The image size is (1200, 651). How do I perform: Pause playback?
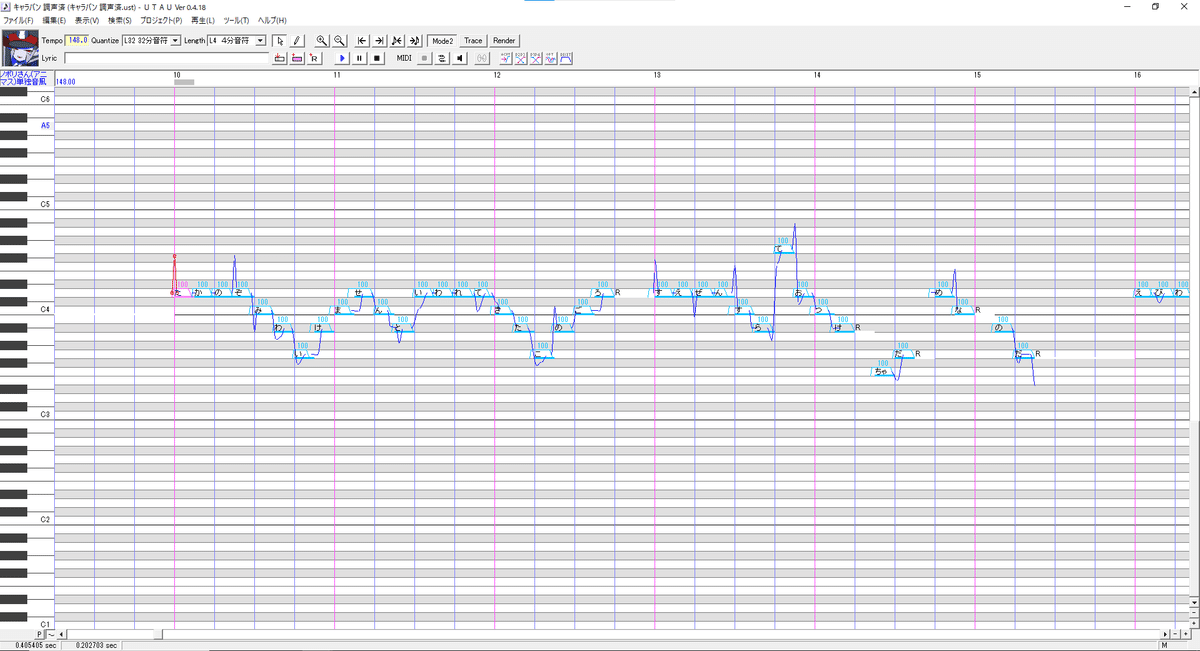359,58
